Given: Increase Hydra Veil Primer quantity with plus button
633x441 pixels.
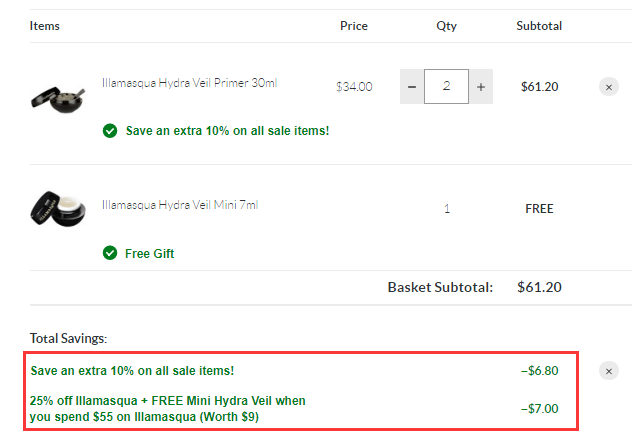Looking at the screenshot, I should tap(481, 86).
